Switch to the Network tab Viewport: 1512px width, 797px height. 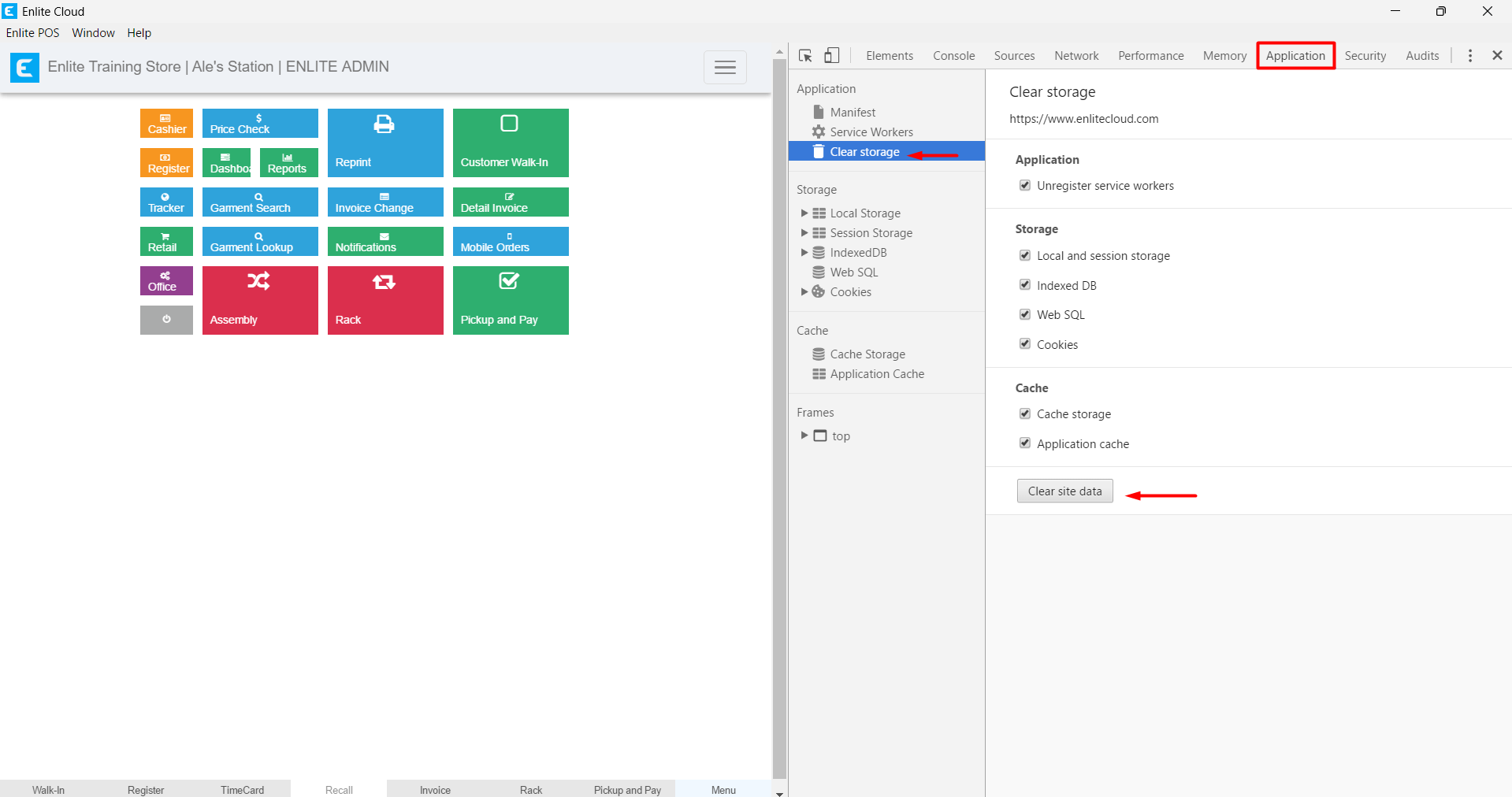tap(1075, 56)
